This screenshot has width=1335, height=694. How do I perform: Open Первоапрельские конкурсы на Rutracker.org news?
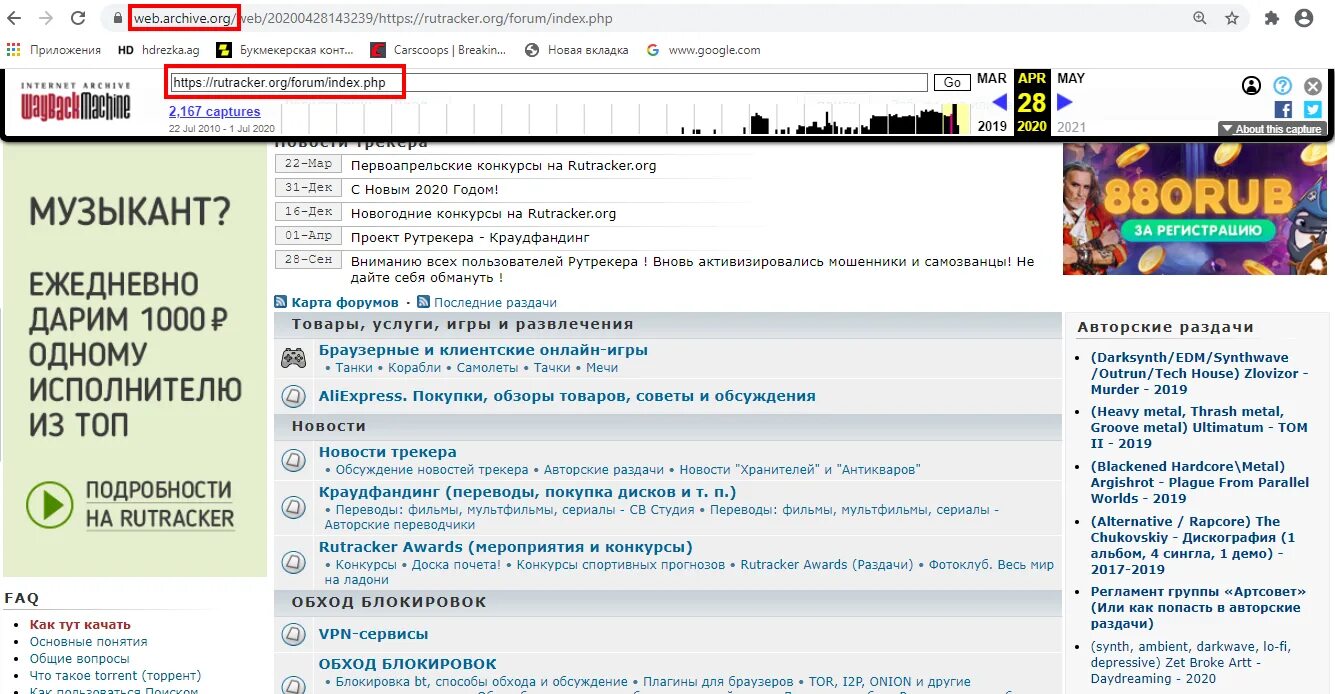click(503, 166)
